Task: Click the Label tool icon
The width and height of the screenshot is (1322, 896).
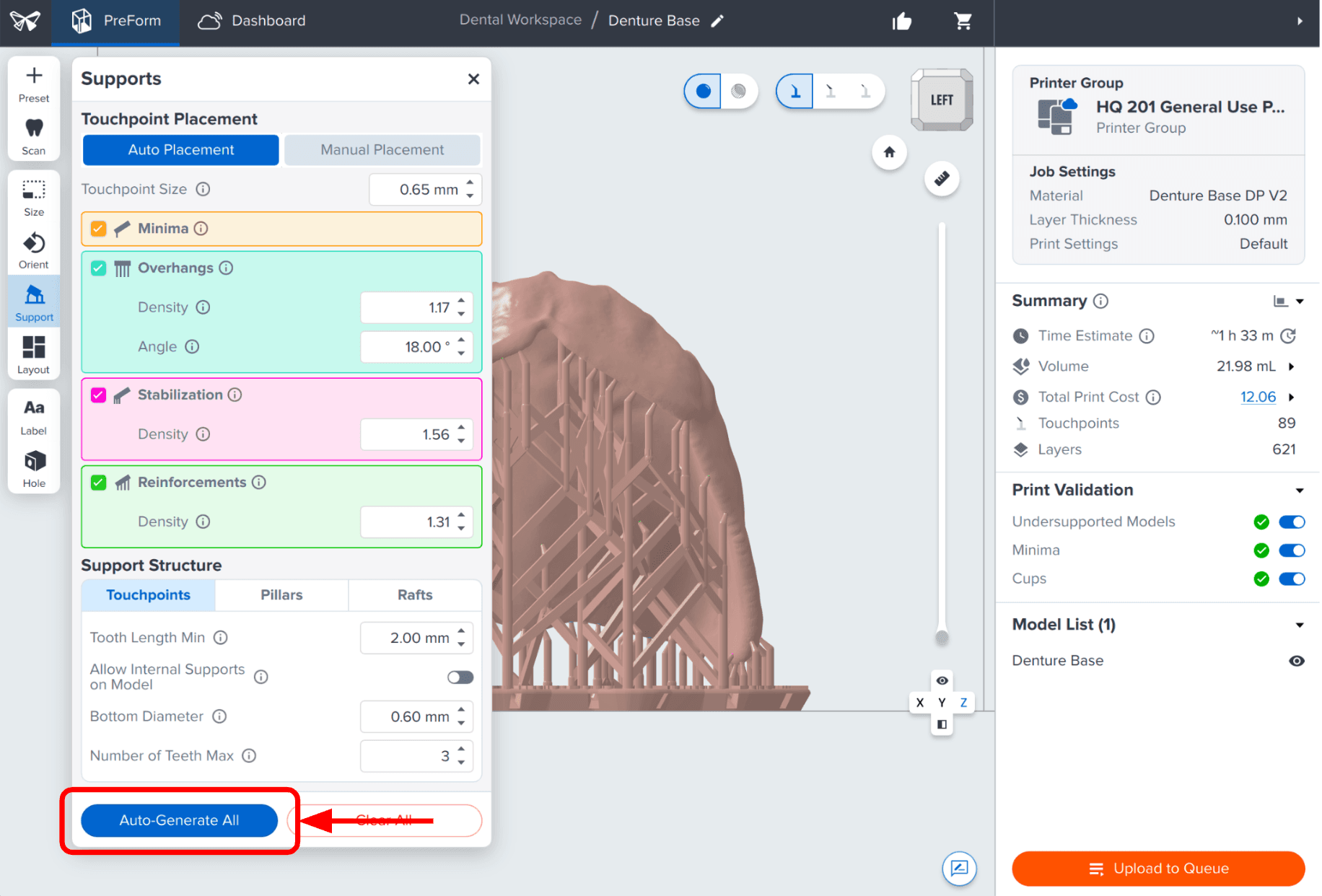Action: click(x=34, y=416)
